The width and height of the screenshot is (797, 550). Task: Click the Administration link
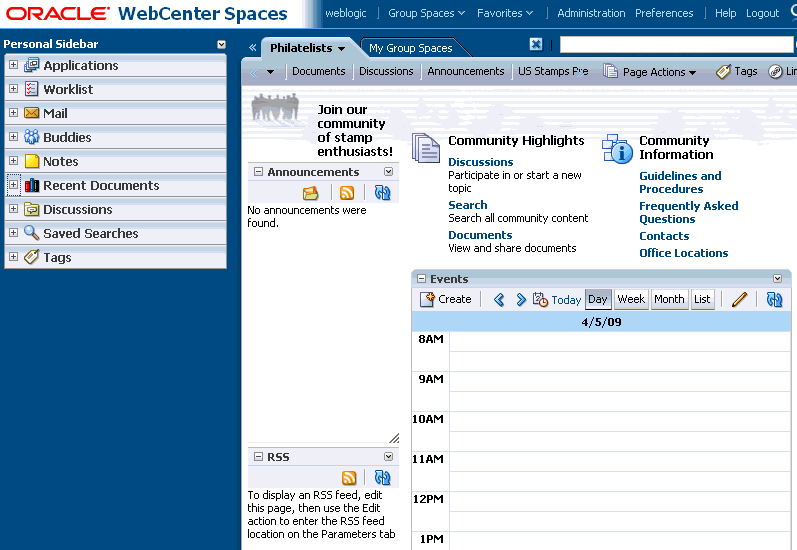[591, 13]
